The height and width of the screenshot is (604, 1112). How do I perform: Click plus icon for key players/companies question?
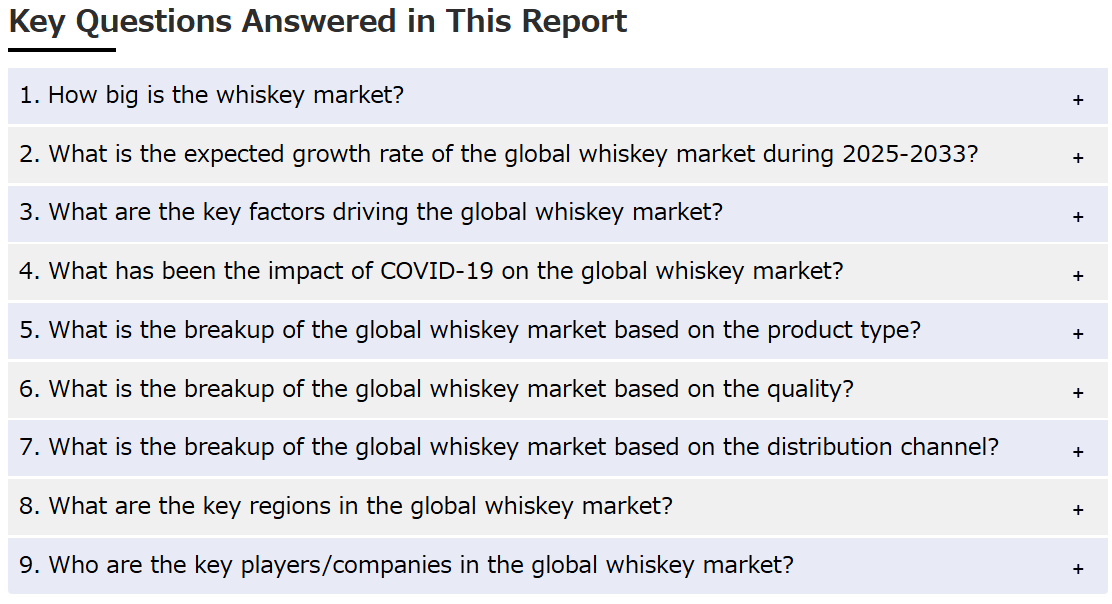tap(1078, 569)
